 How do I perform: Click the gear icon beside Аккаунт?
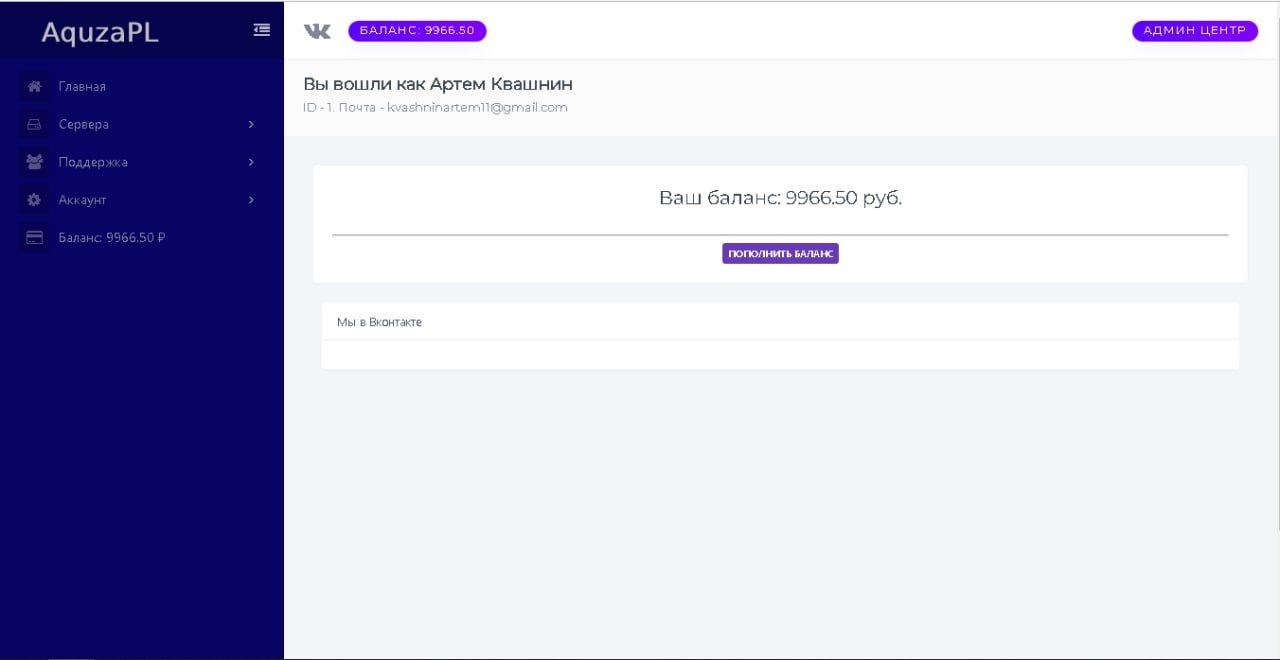tap(34, 200)
